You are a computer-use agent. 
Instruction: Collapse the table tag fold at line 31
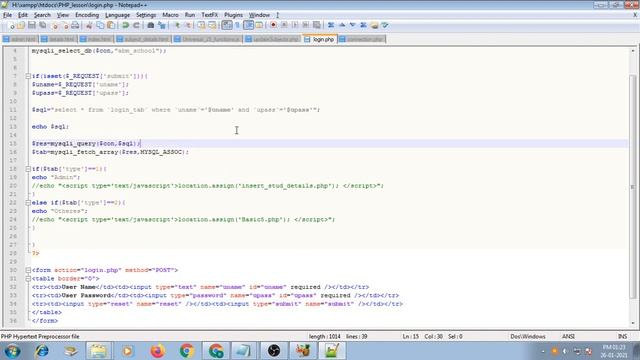point(28,278)
